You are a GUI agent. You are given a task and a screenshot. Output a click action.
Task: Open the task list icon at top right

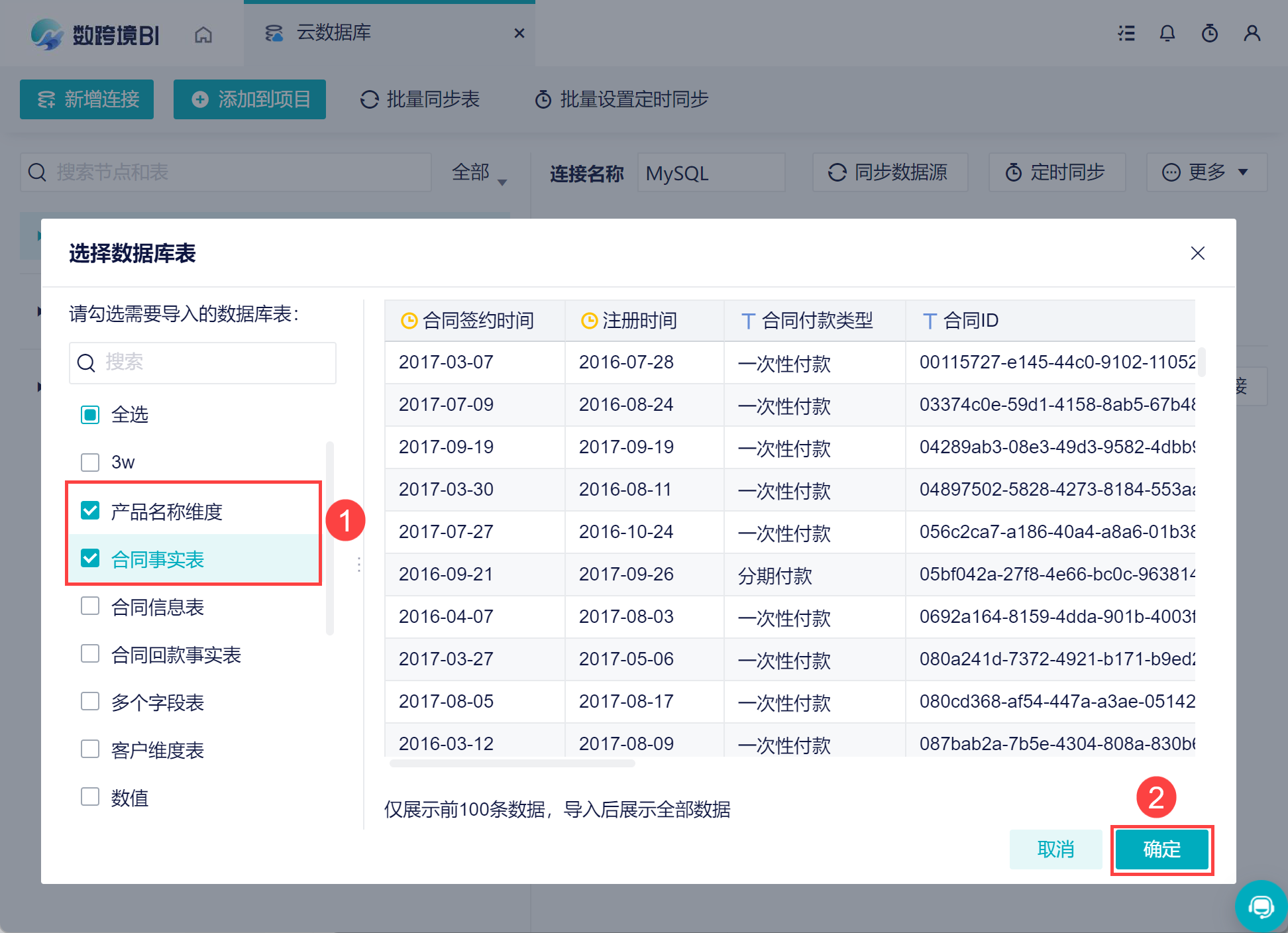1126,33
